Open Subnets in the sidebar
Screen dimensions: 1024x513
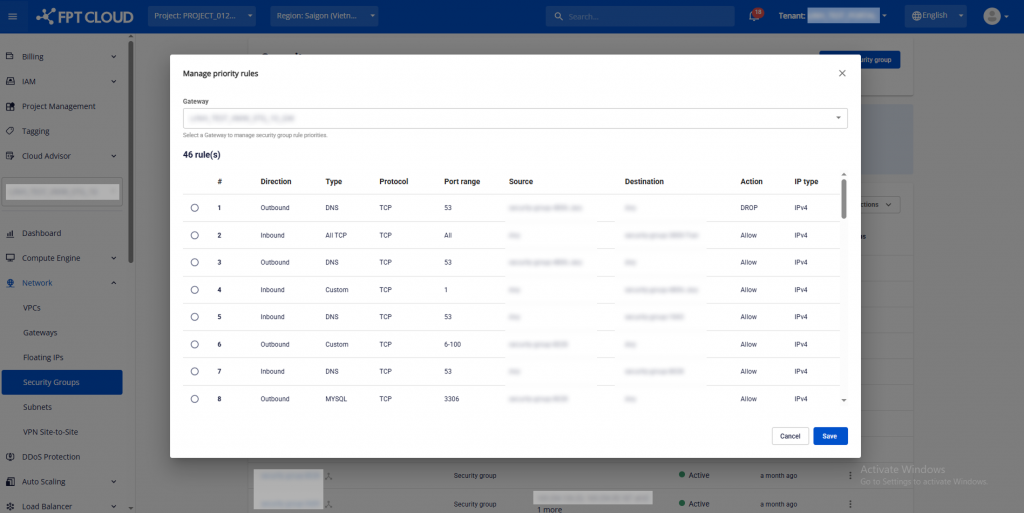click(38, 407)
